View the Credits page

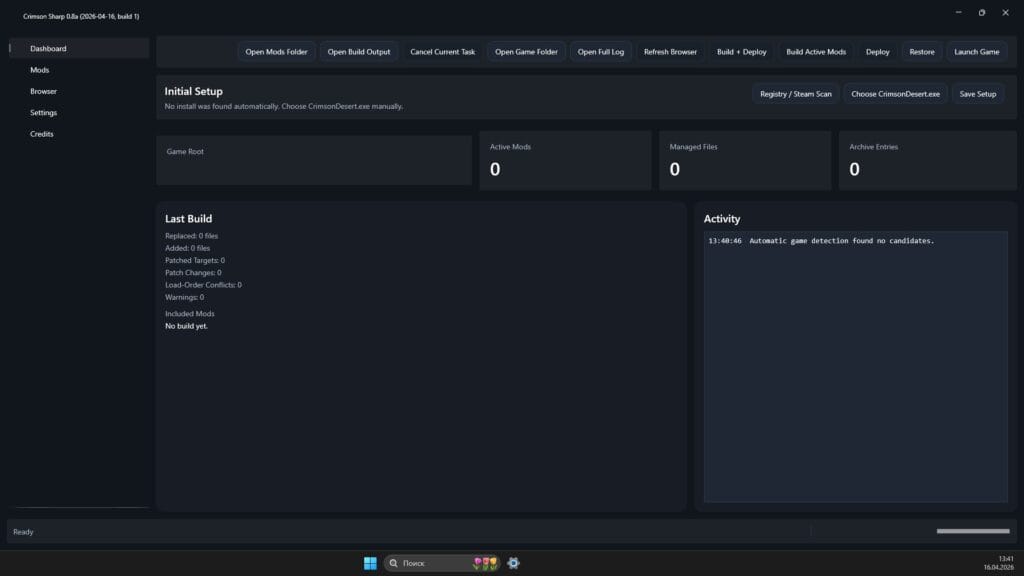(79, 134)
